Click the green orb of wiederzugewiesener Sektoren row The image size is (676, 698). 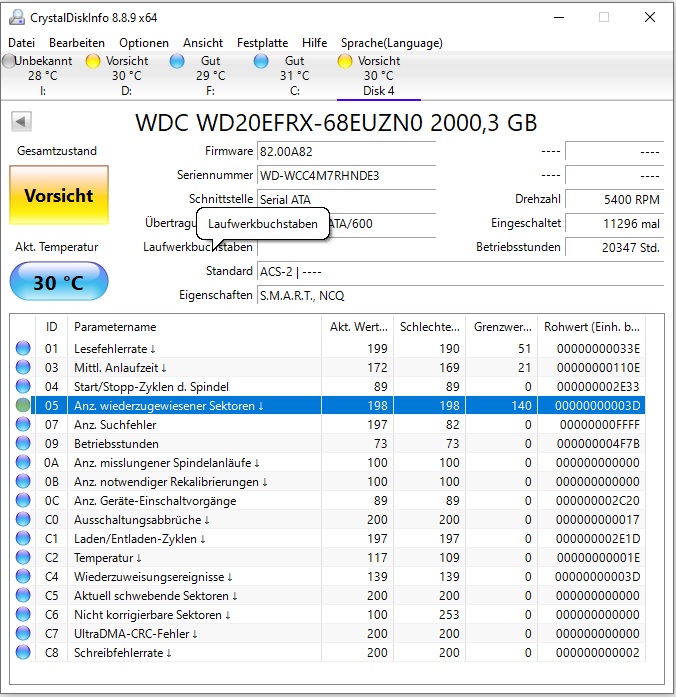(x=23, y=405)
